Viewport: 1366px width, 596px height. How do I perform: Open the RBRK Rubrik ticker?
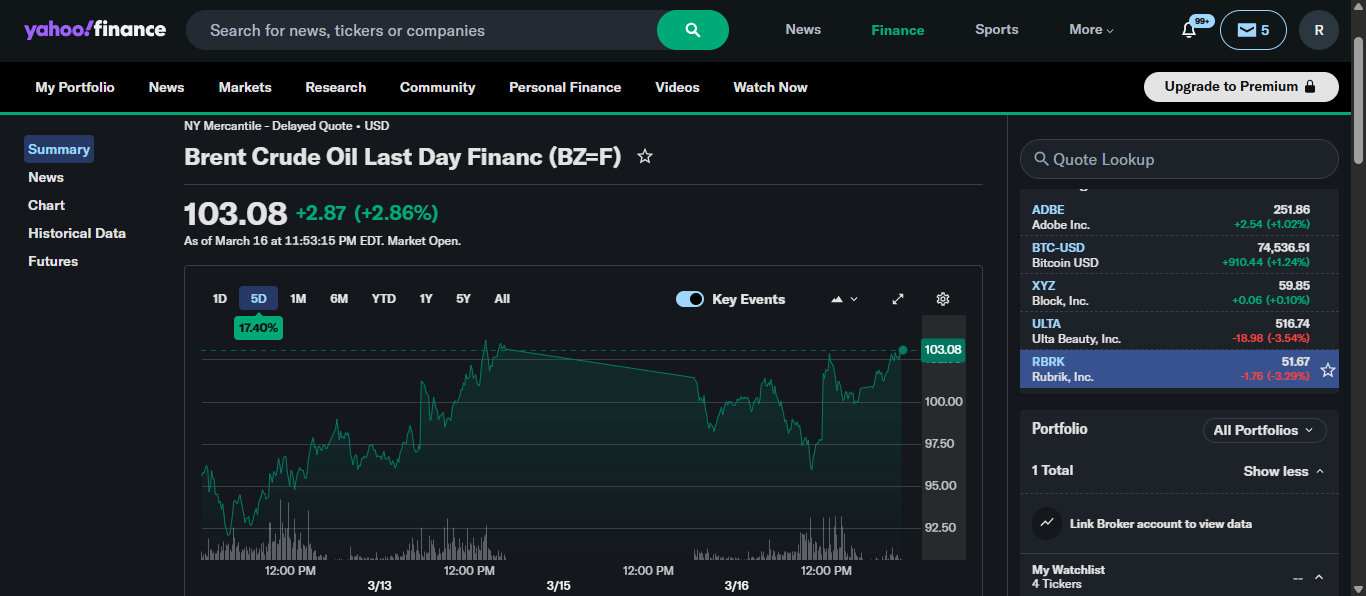(1048, 362)
